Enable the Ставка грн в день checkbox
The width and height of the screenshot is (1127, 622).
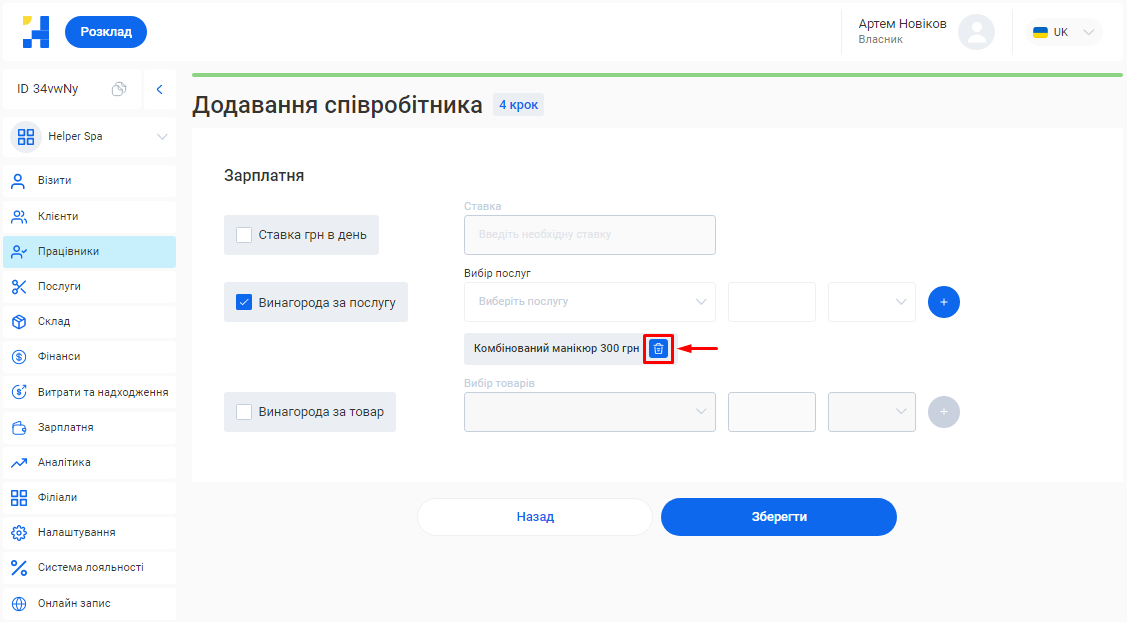tap(244, 236)
